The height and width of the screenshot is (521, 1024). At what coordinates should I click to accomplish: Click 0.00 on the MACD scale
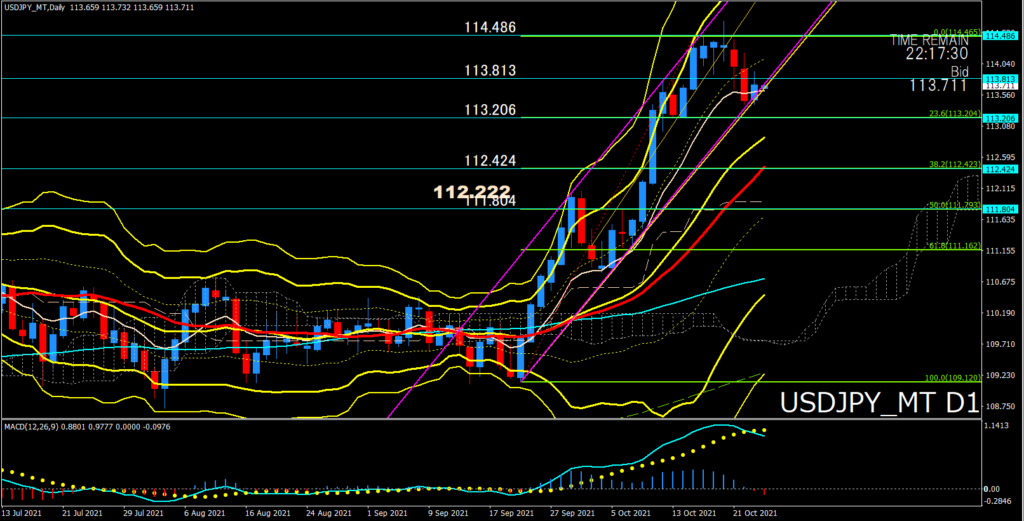[x=993, y=489]
